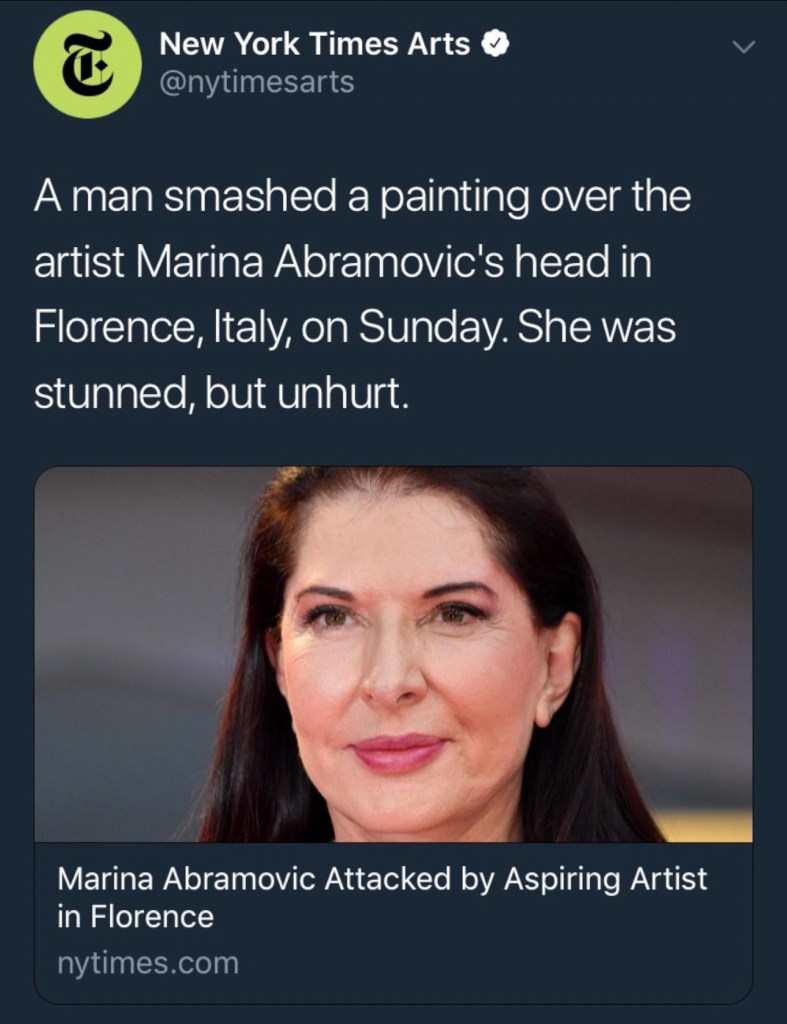Open the article photo of the woman

[393, 655]
